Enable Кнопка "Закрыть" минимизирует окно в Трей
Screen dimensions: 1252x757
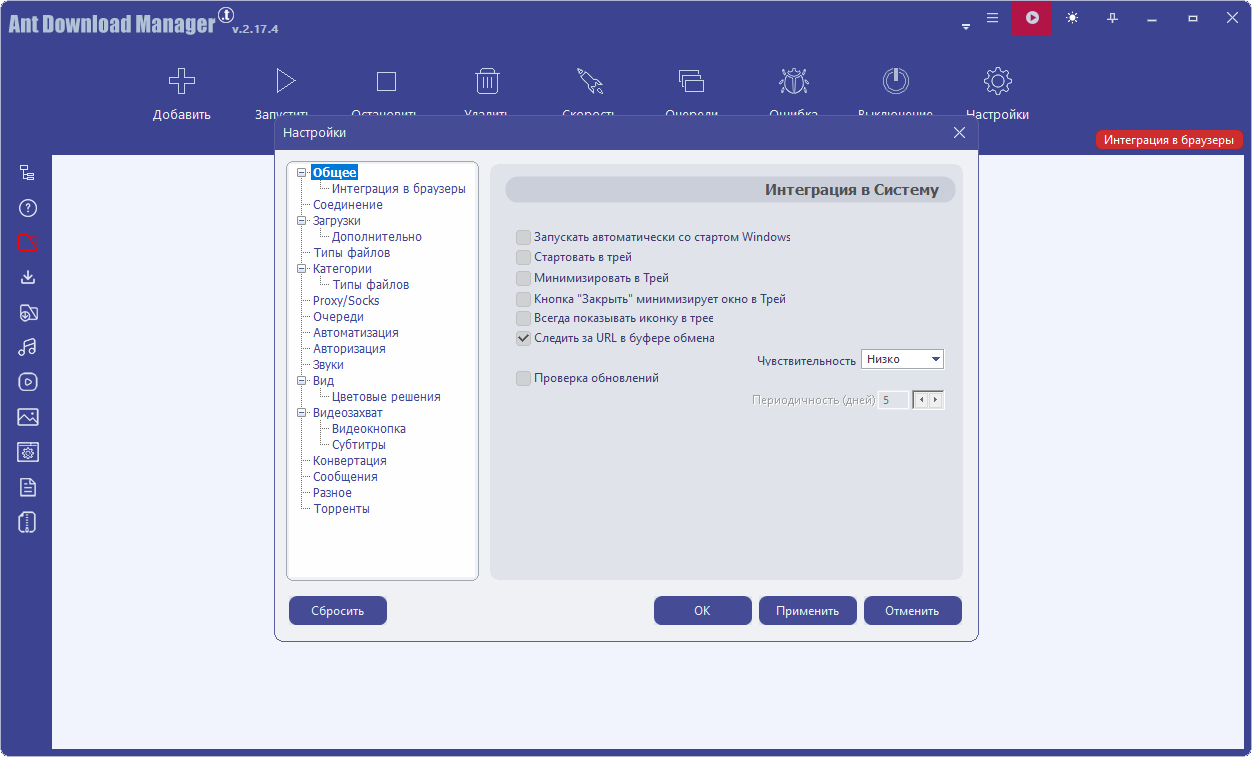tap(523, 298)
